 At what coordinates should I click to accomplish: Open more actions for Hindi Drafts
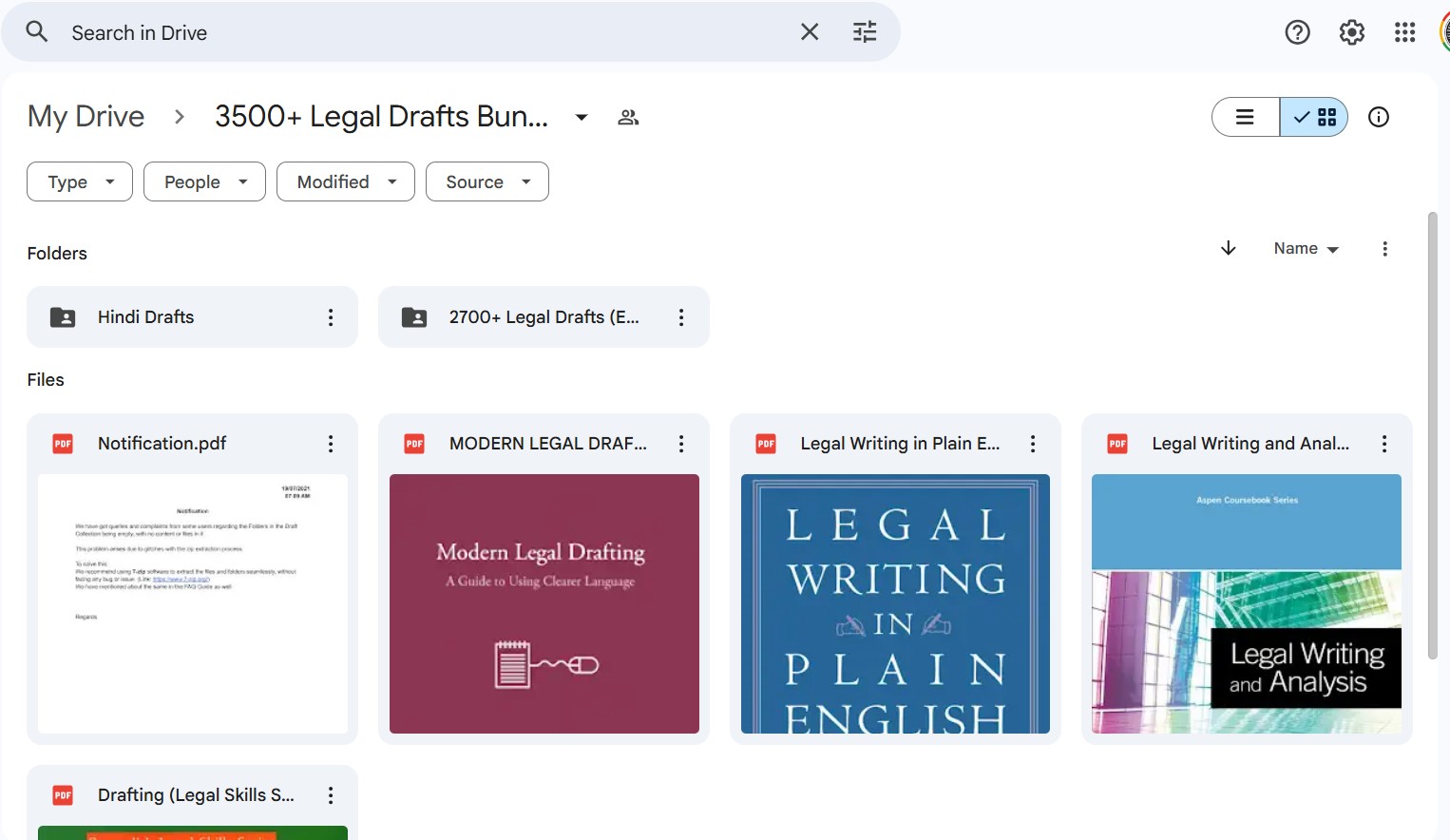click(331, 317)
